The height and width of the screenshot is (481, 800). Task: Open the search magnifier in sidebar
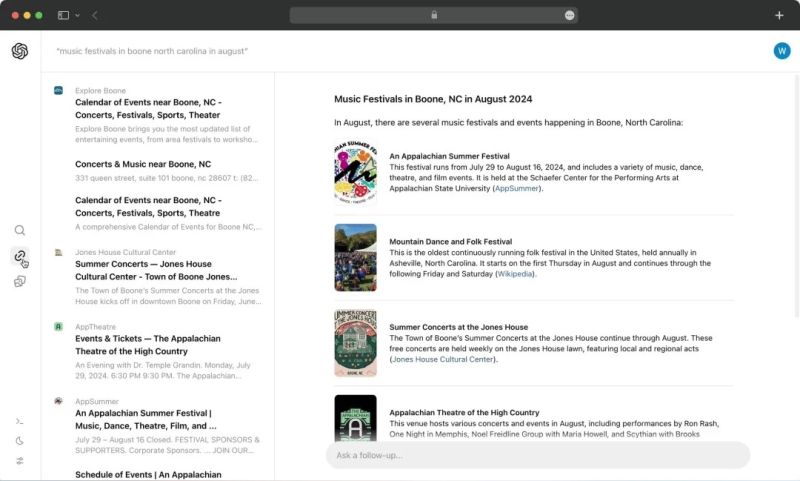[20, 231]
